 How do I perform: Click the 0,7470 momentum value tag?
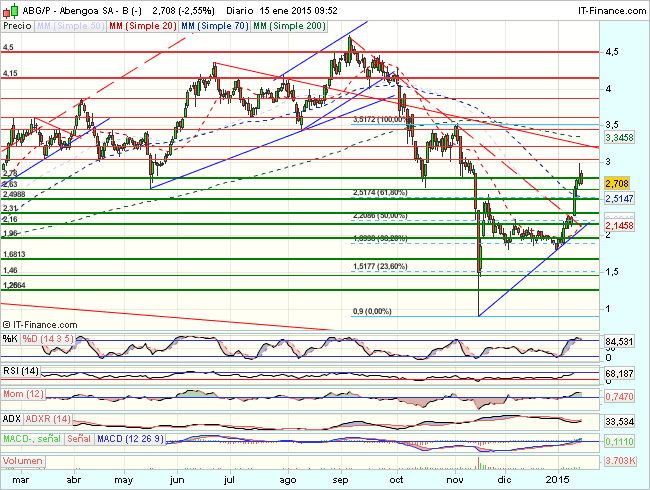(x=619, y=397)
